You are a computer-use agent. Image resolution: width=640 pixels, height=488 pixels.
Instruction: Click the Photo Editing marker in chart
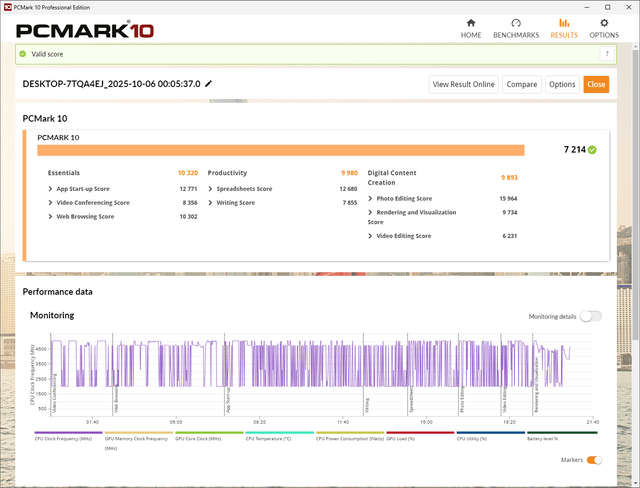click(462, 399)
